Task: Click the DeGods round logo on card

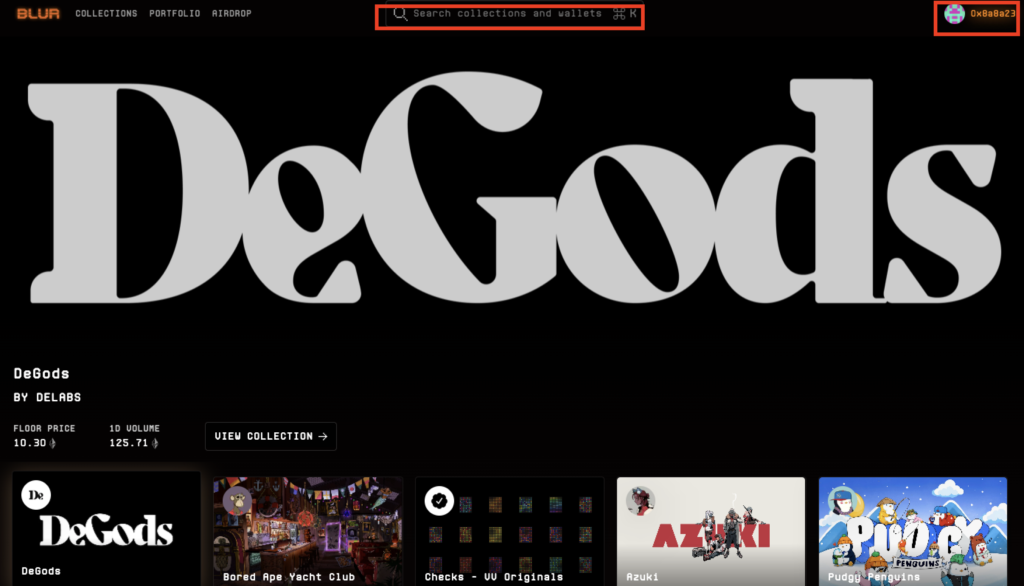Action: click(x=36, y=495)
